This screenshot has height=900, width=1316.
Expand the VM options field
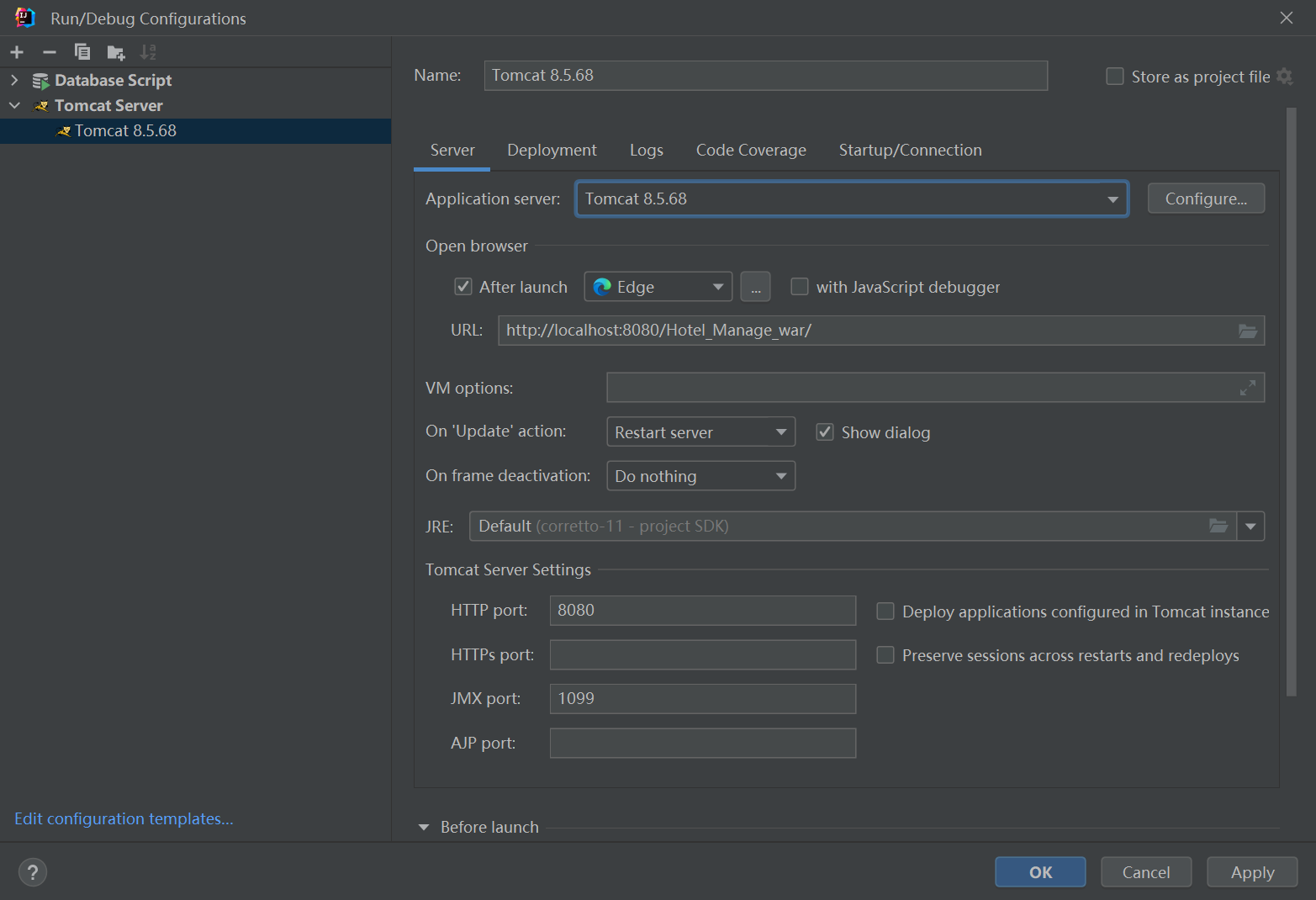pos(1248,388)
